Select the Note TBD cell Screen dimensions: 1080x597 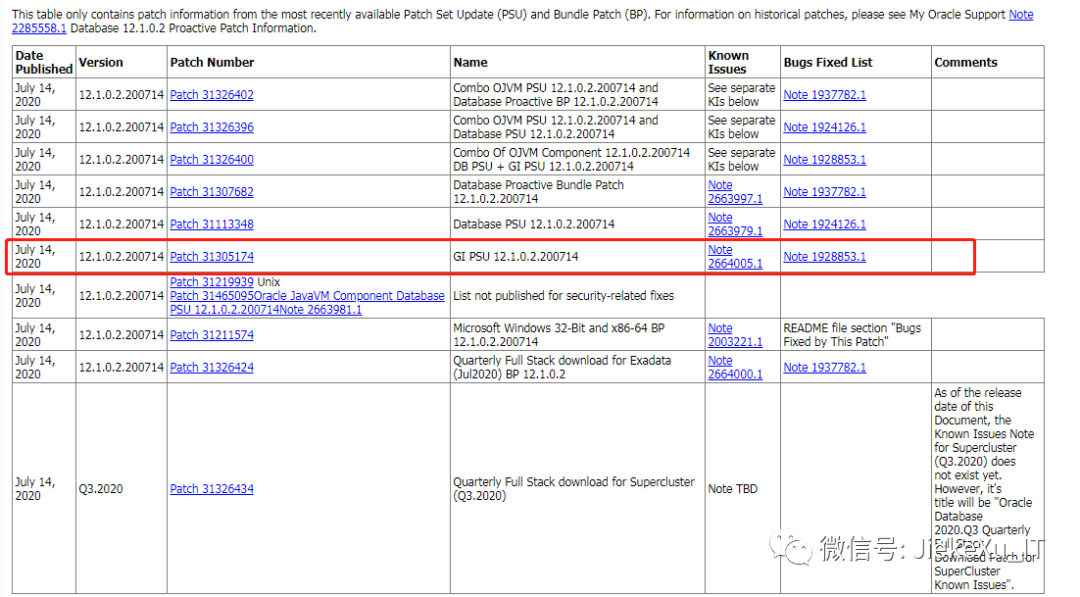pos(742,489)
